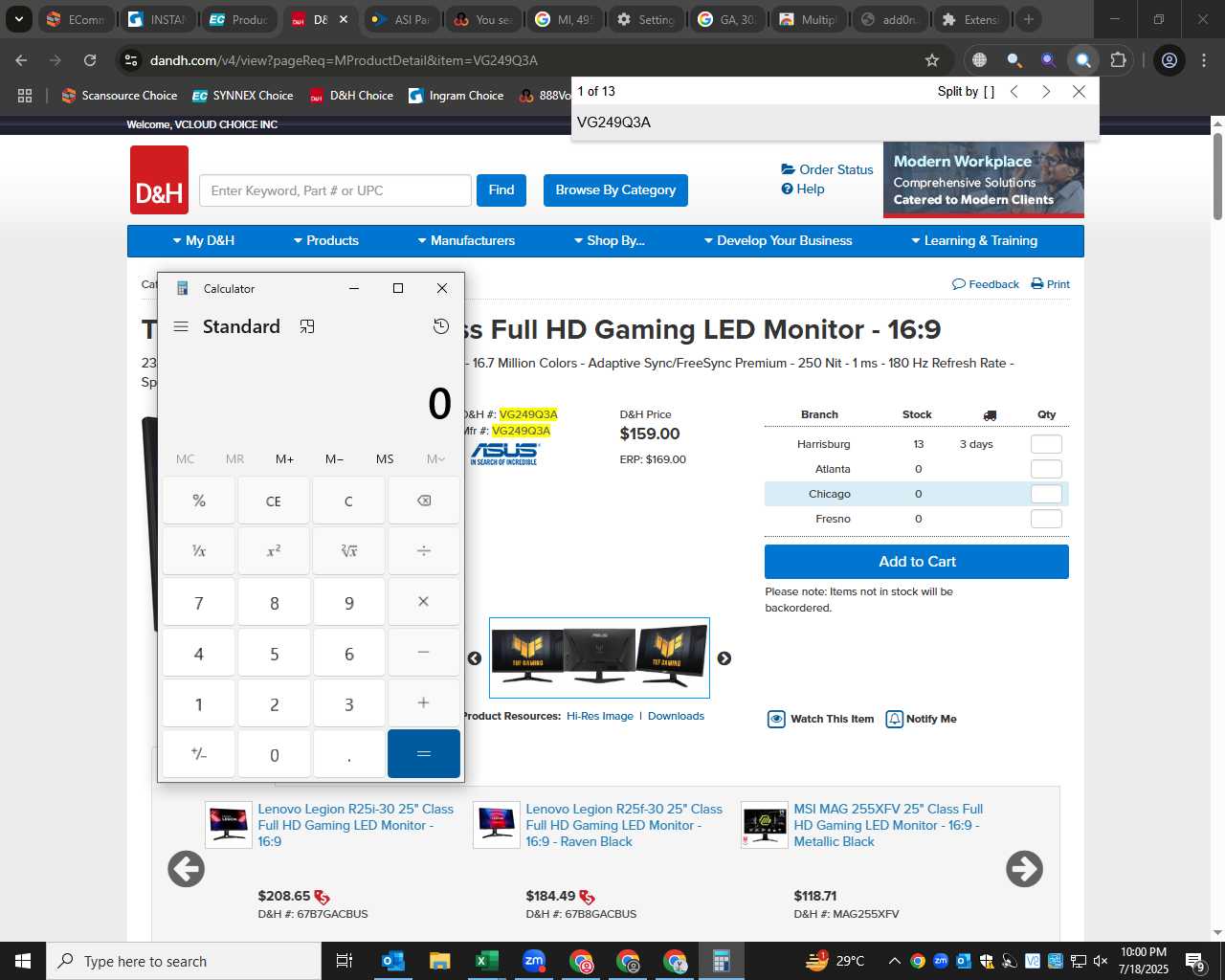Image resolution: width=1225 pixels, height=980 pixels.
Task: Show previous related products arrow
Action: [x=187, y=869]
